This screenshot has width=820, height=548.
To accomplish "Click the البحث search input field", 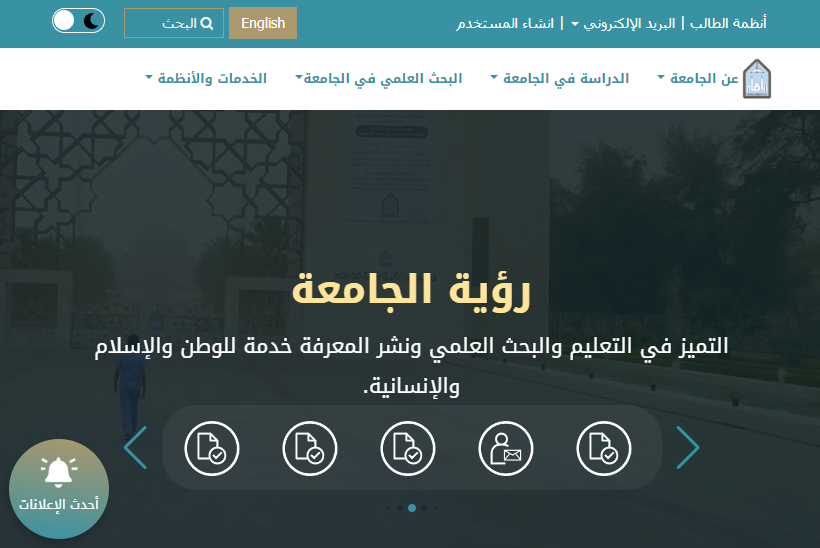I will [174, 23].
